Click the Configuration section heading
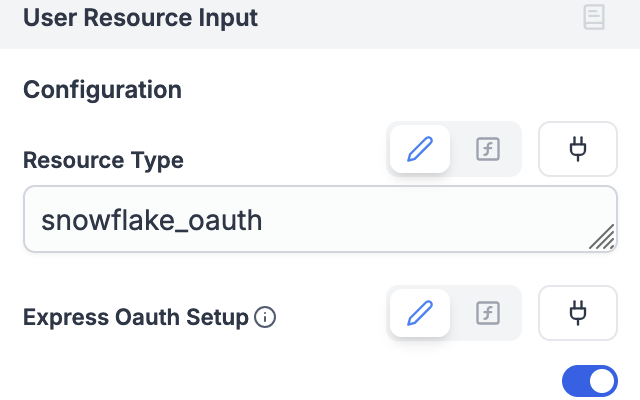The width and height of the screenshot is (640, 400). click(x=102, y=90)
